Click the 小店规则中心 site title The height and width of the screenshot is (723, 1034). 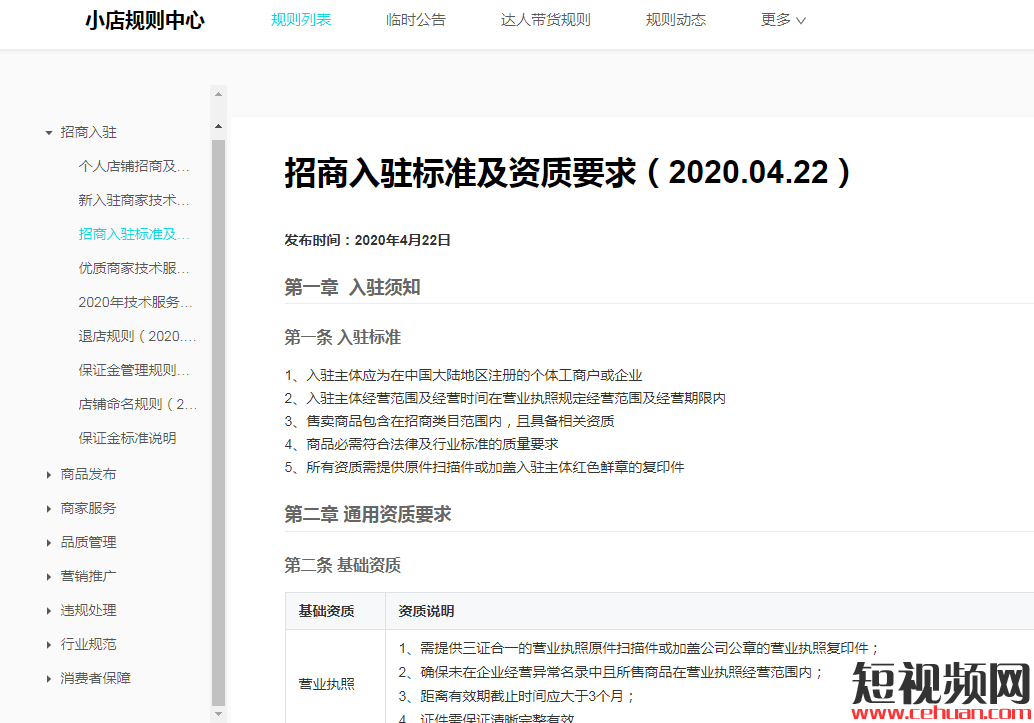pos(144,20)
